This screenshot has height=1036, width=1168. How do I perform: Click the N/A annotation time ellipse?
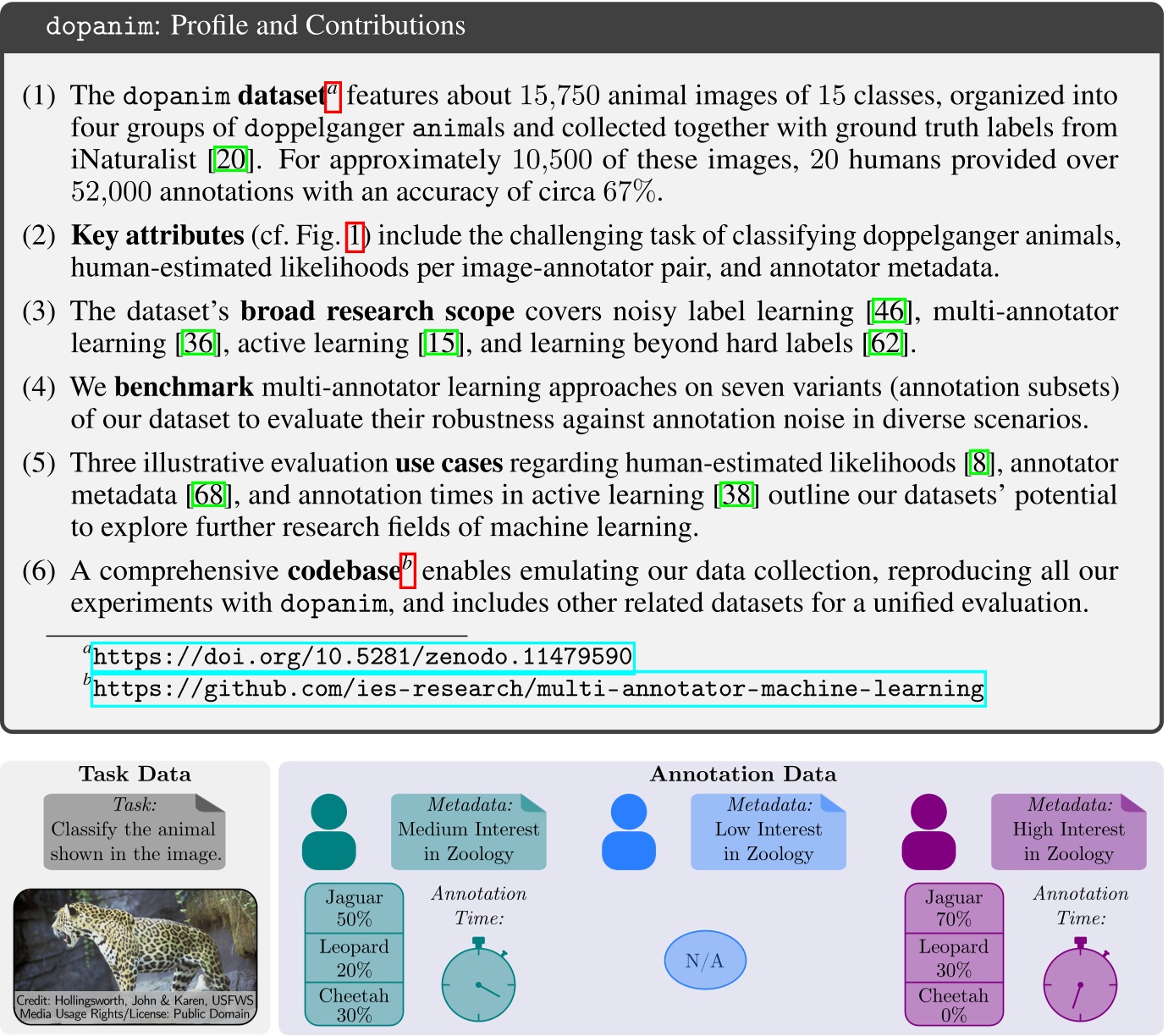tap(705, 959)
